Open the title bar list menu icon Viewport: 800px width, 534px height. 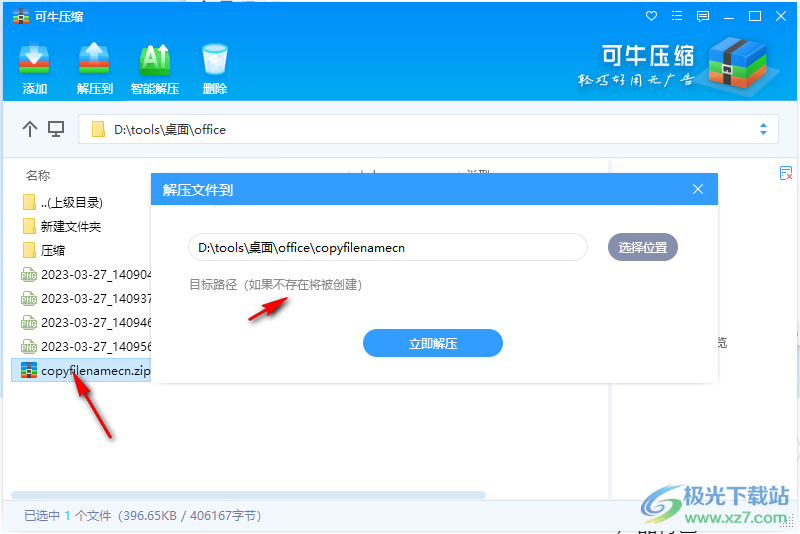pos(677,16)
